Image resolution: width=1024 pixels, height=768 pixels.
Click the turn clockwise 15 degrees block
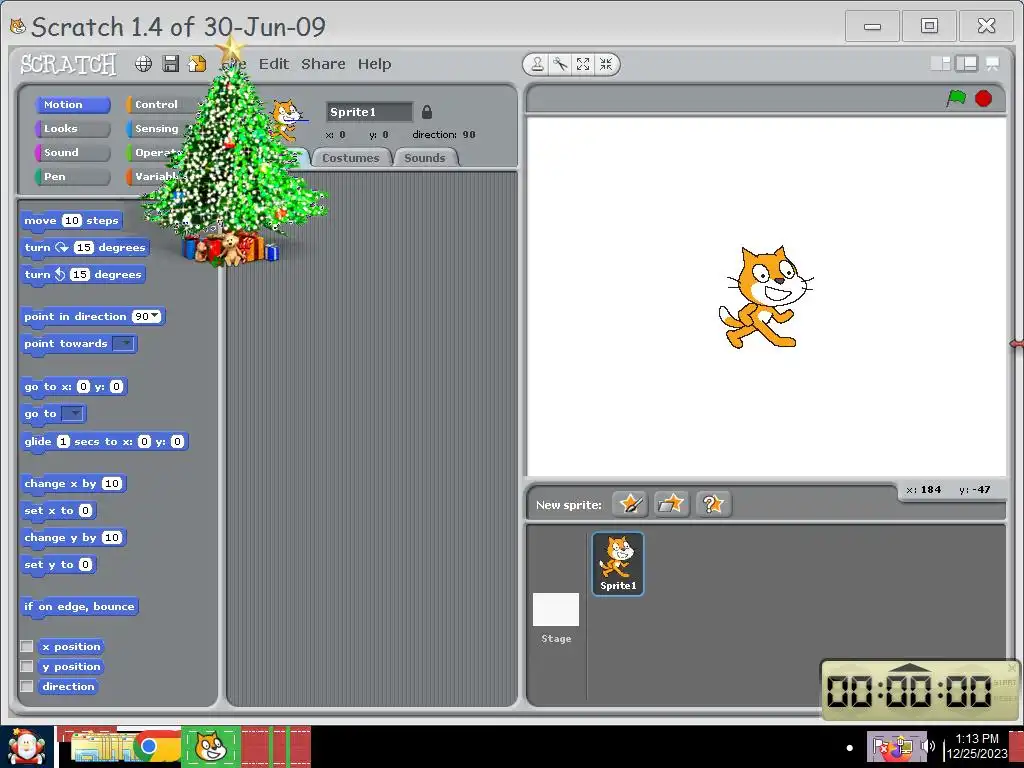pyautogui.click(x=85, y=248)
